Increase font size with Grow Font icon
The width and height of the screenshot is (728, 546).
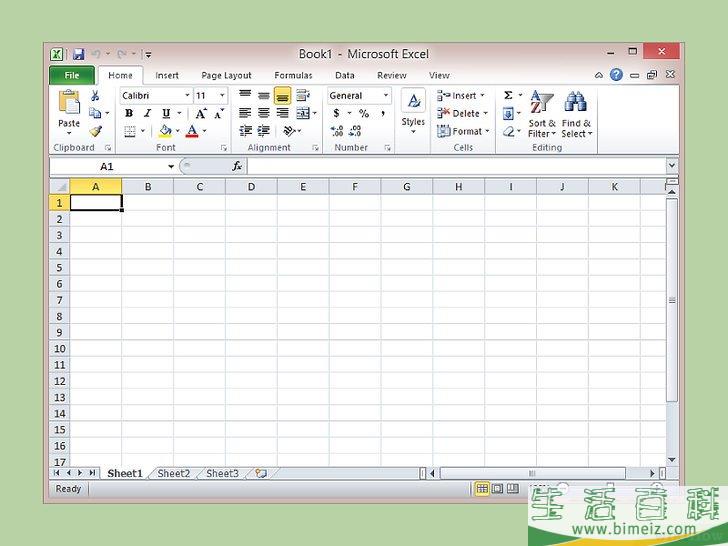click(201, 113)
